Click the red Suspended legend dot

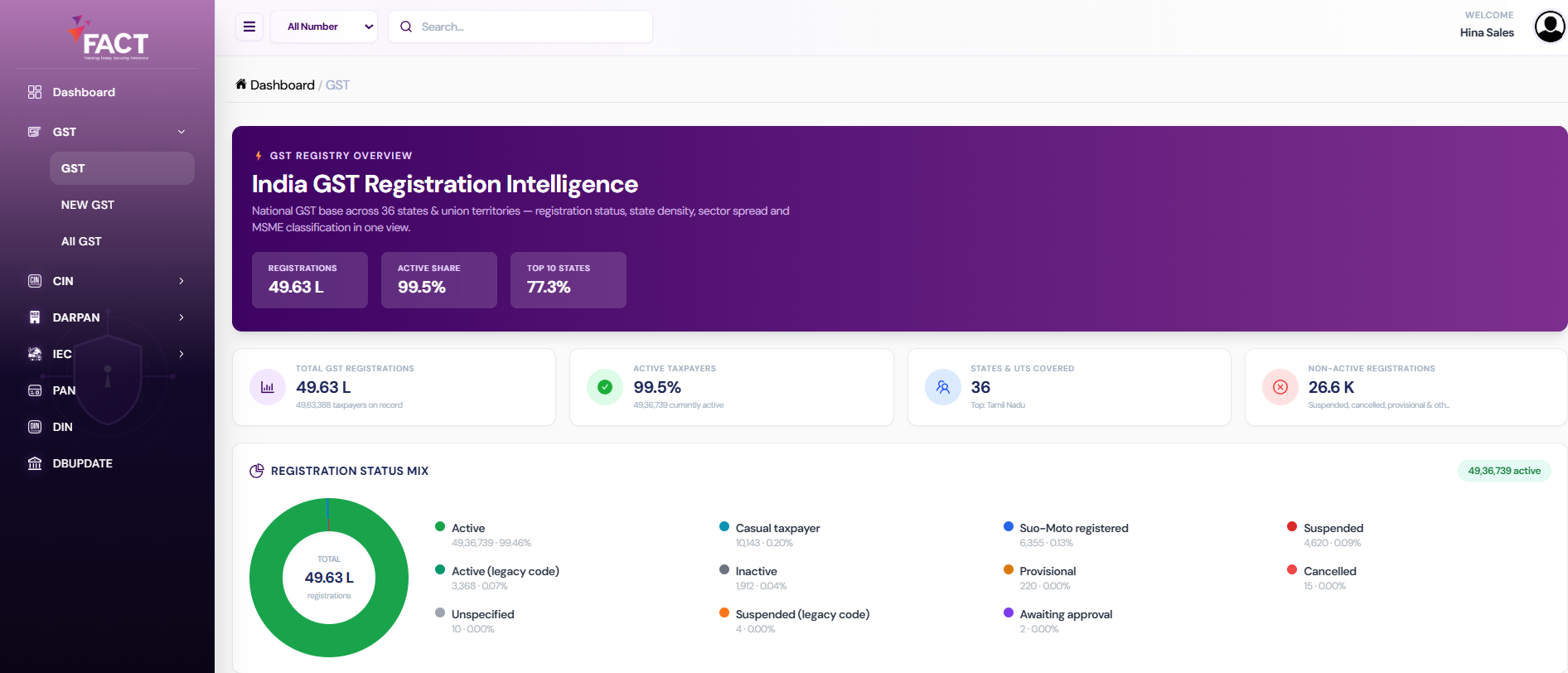click(1292, 526)
